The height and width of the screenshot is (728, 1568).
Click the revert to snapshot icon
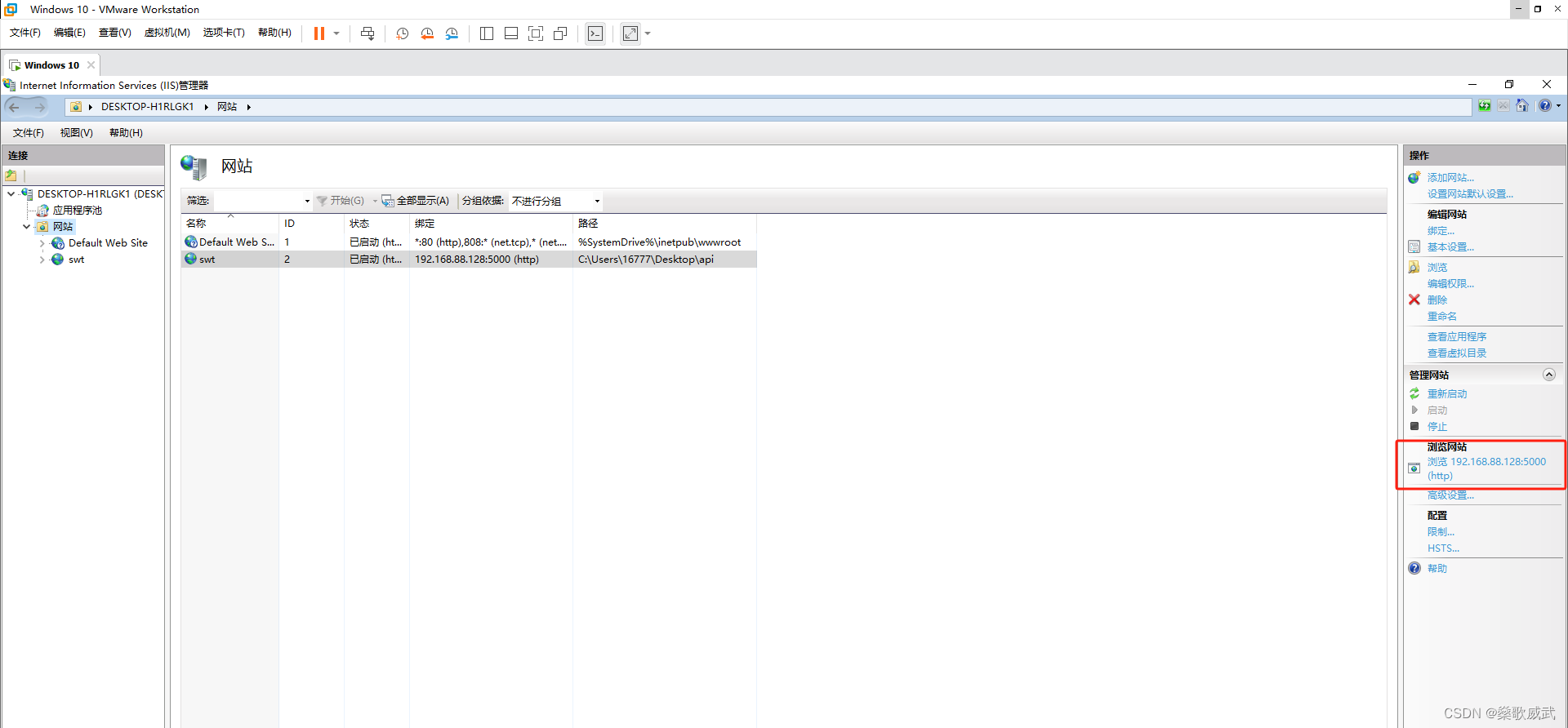(427, 33)
